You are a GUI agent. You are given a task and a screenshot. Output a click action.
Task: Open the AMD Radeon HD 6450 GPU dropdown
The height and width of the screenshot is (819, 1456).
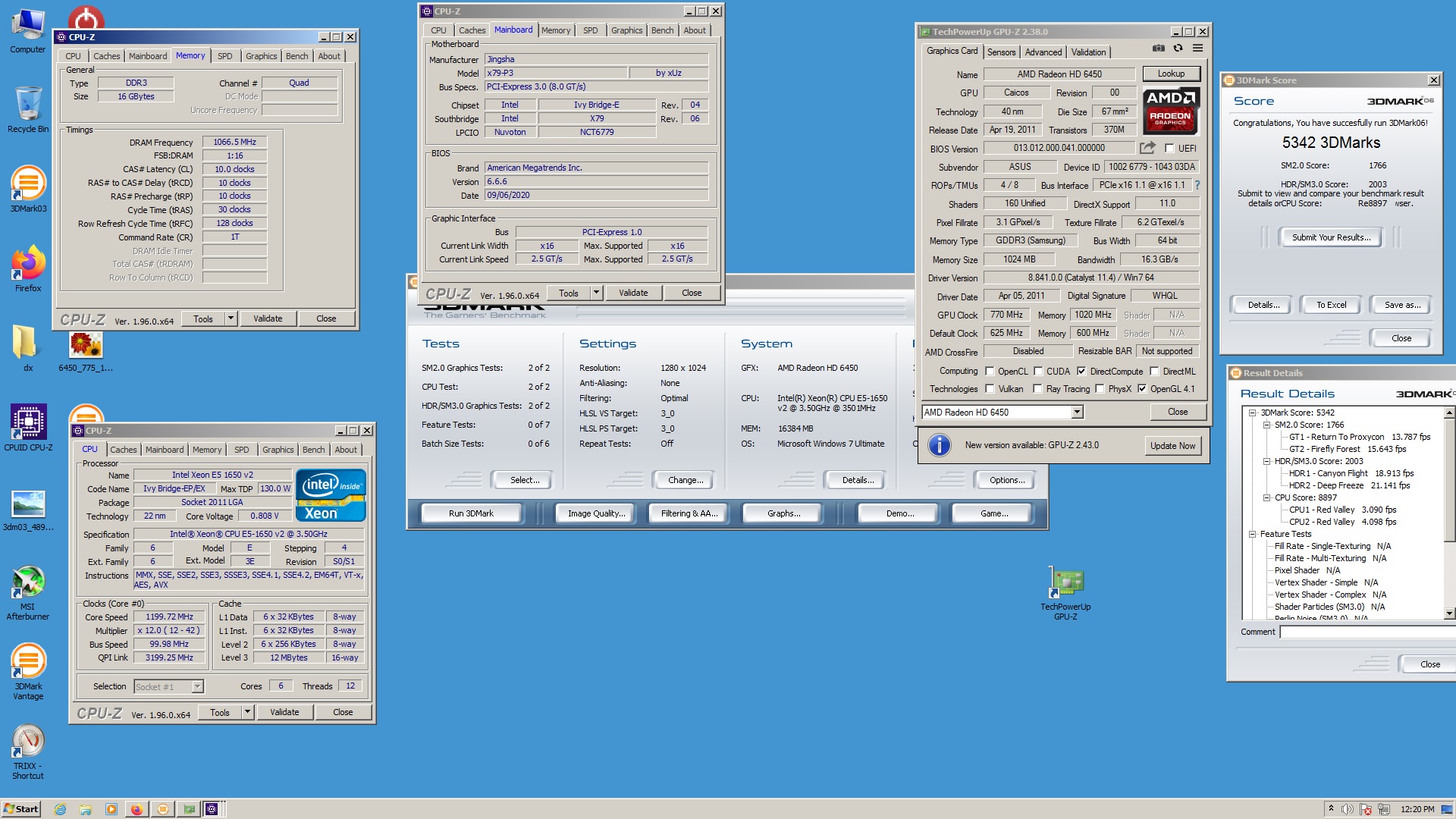pyautogui.click(x=1077, y=412)
